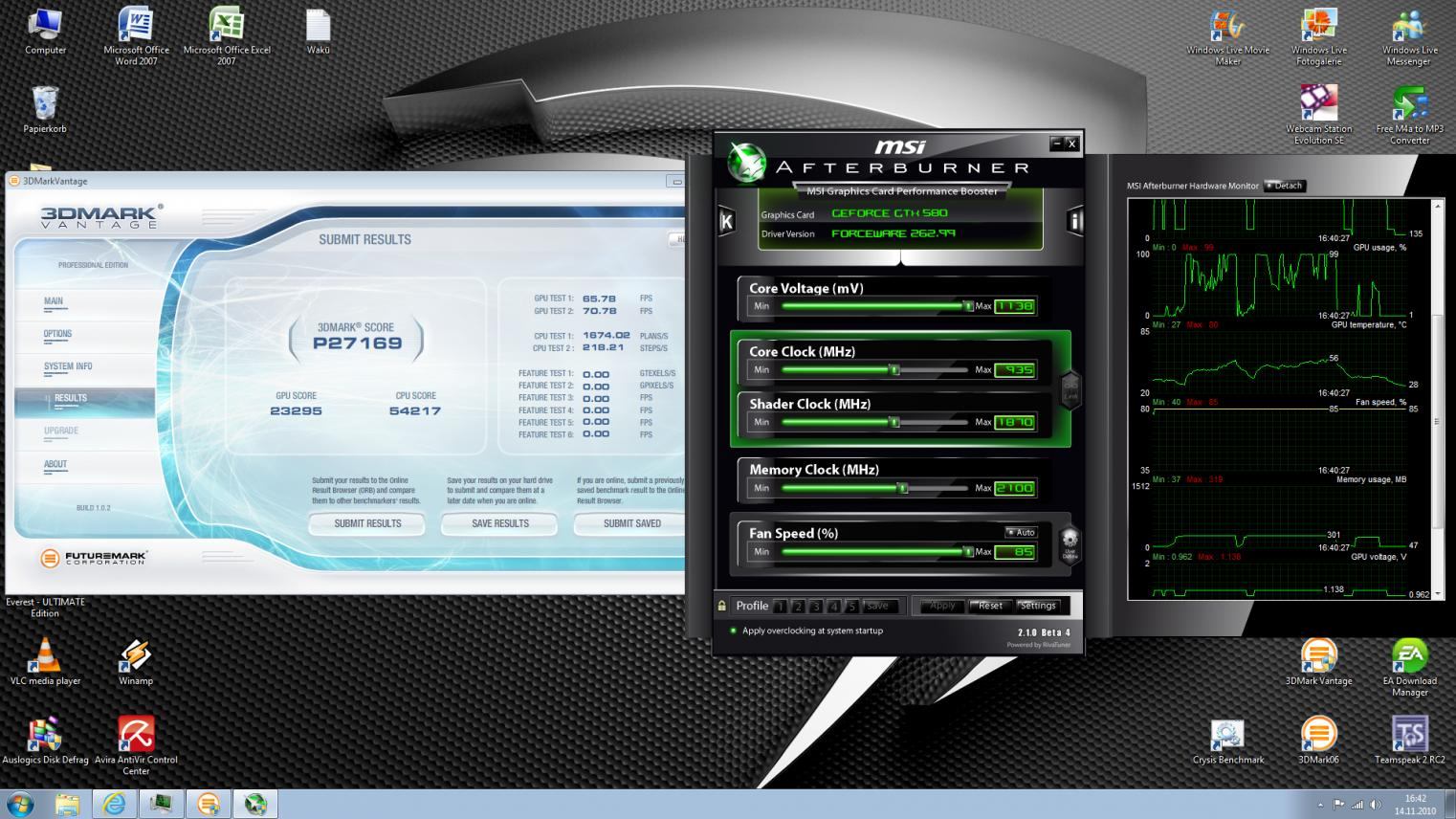Click the Memory Clock value field 2100

[x=1015, y=488]
